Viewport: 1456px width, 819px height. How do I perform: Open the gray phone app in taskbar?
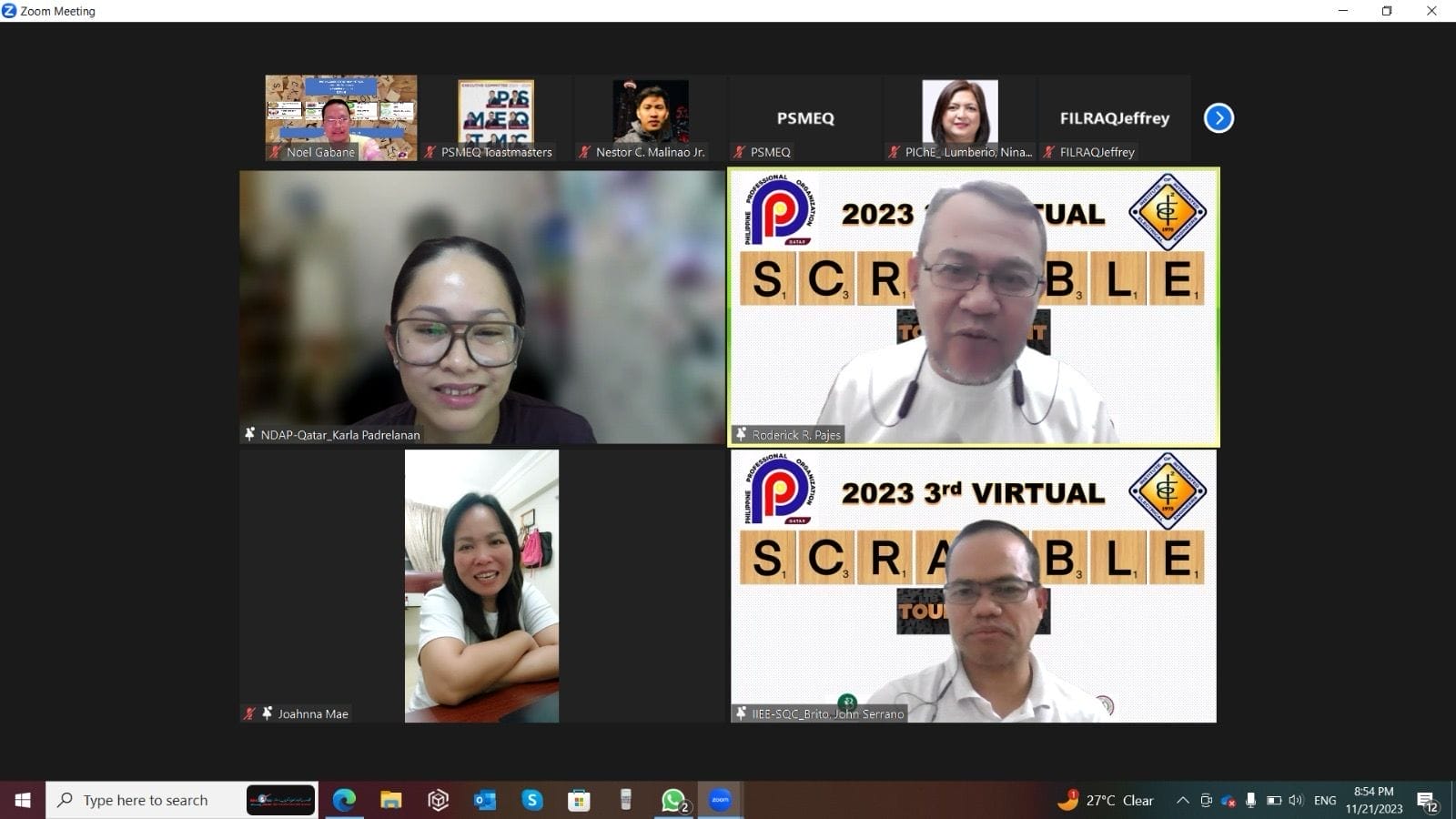pos(626,800)
